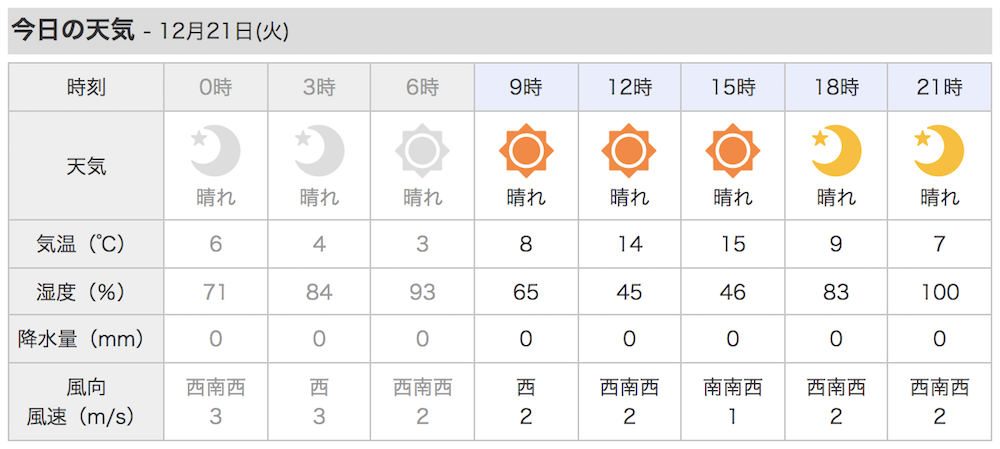Select the 9時 column header
Viewport: 1000px width, 449px height.
click(x=526, y=87)
